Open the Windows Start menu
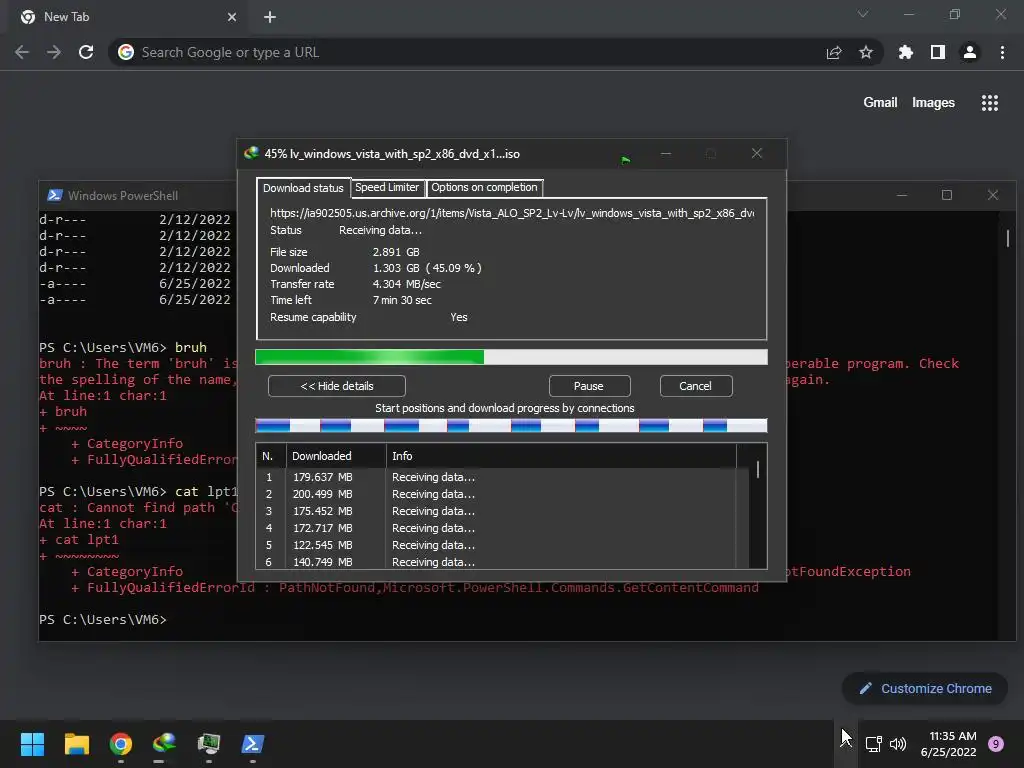Image resolution: width=1024 pixels, height=768 pixels. click(32, 744)
